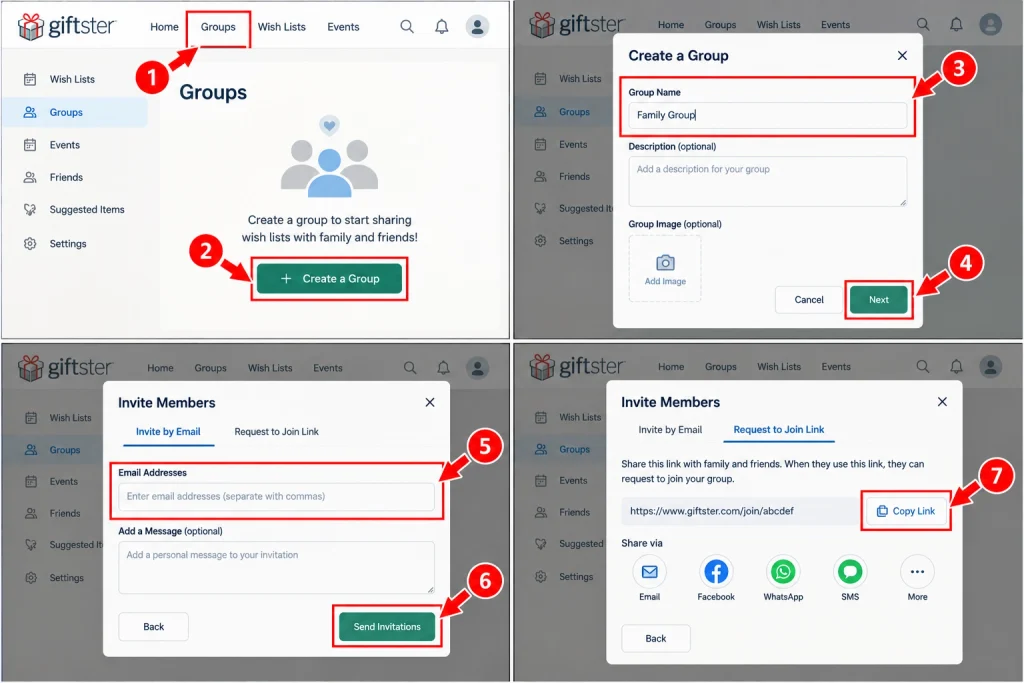This screenshot has width=1024, height=683.
Task: Close the bottom-right Invite Members dialog
Action: click(942, 402)
